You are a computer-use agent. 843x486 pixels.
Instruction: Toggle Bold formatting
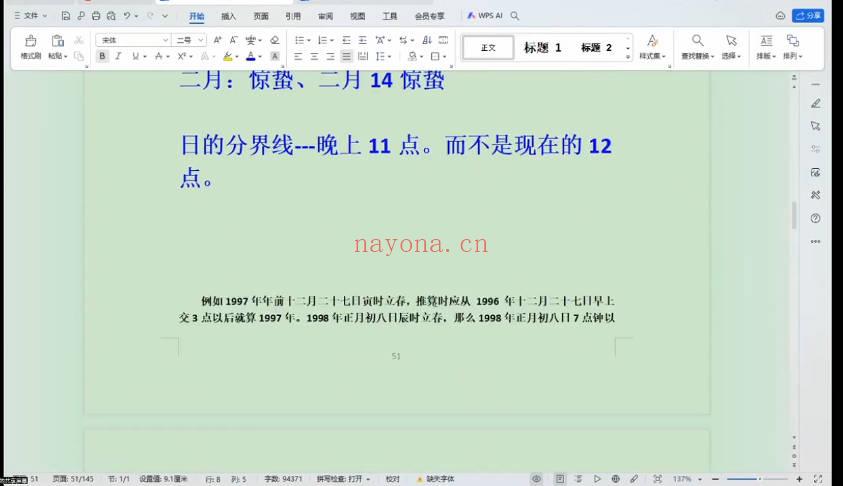102,56
